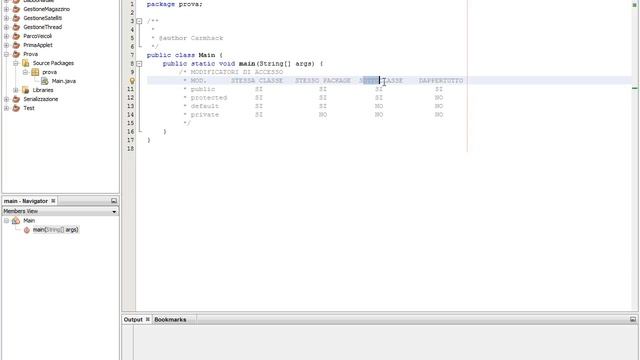This screenshot has height=360, width=640.
Task: Select GestioneMagazzino project label
Action: tap(47, 9)
